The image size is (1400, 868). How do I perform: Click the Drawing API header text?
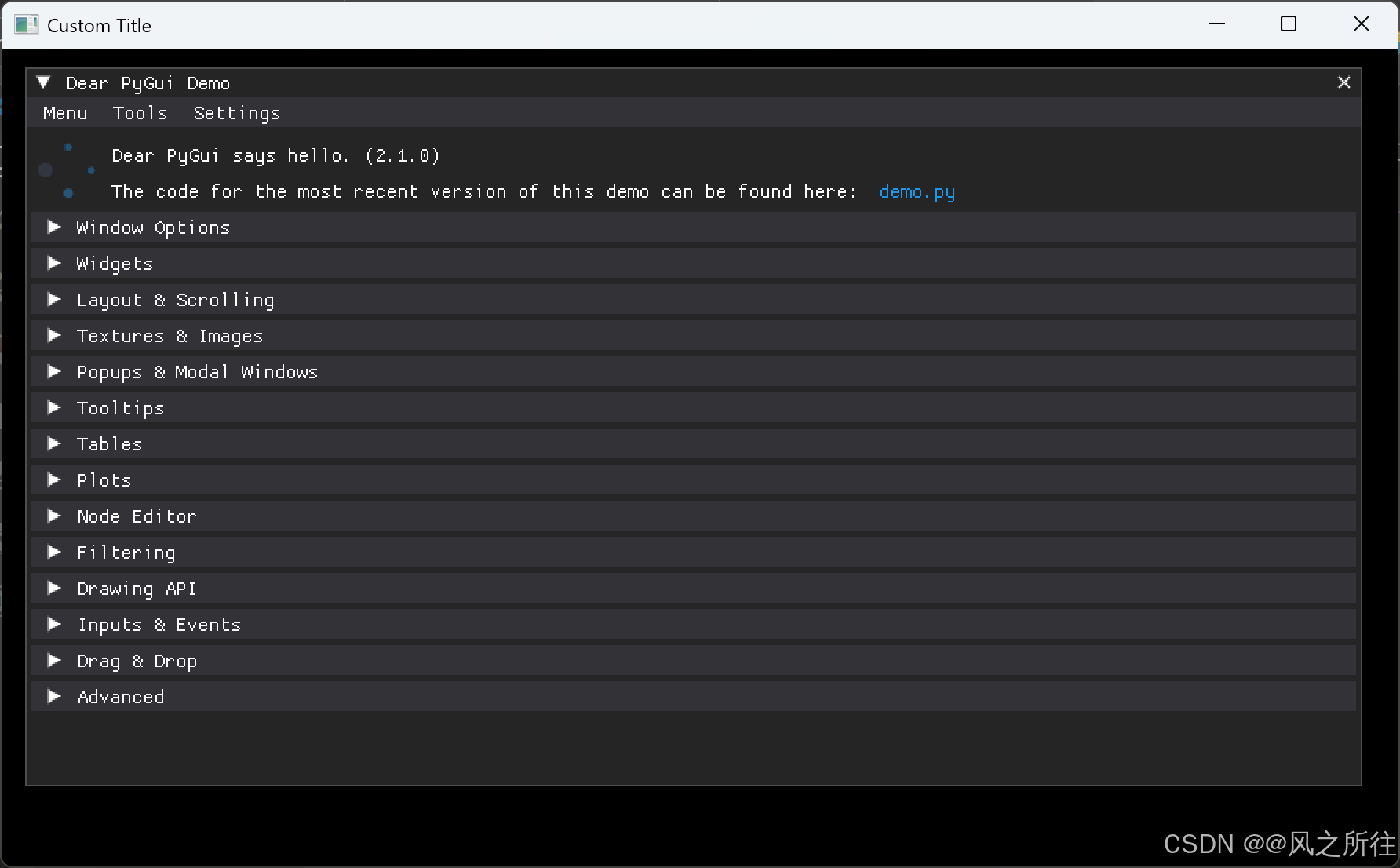(137, 589)
